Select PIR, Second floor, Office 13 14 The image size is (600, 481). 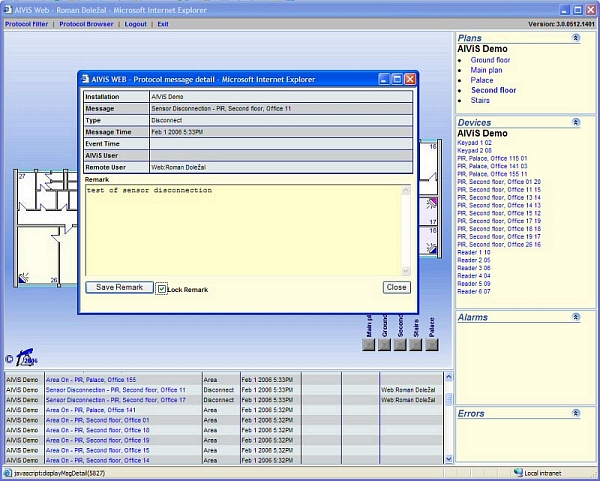pos(499,197)
